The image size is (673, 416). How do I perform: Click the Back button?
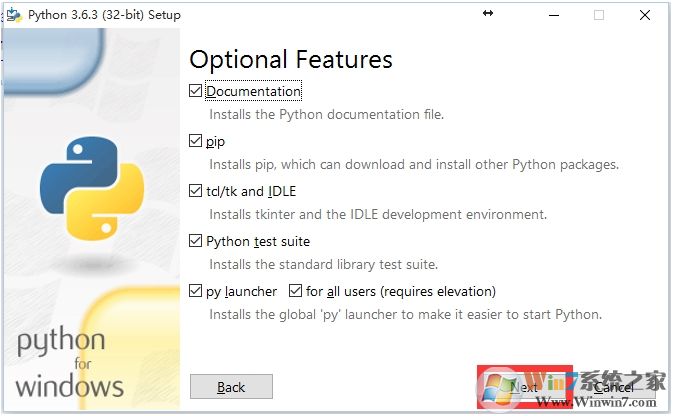click(x=231, y=386)
